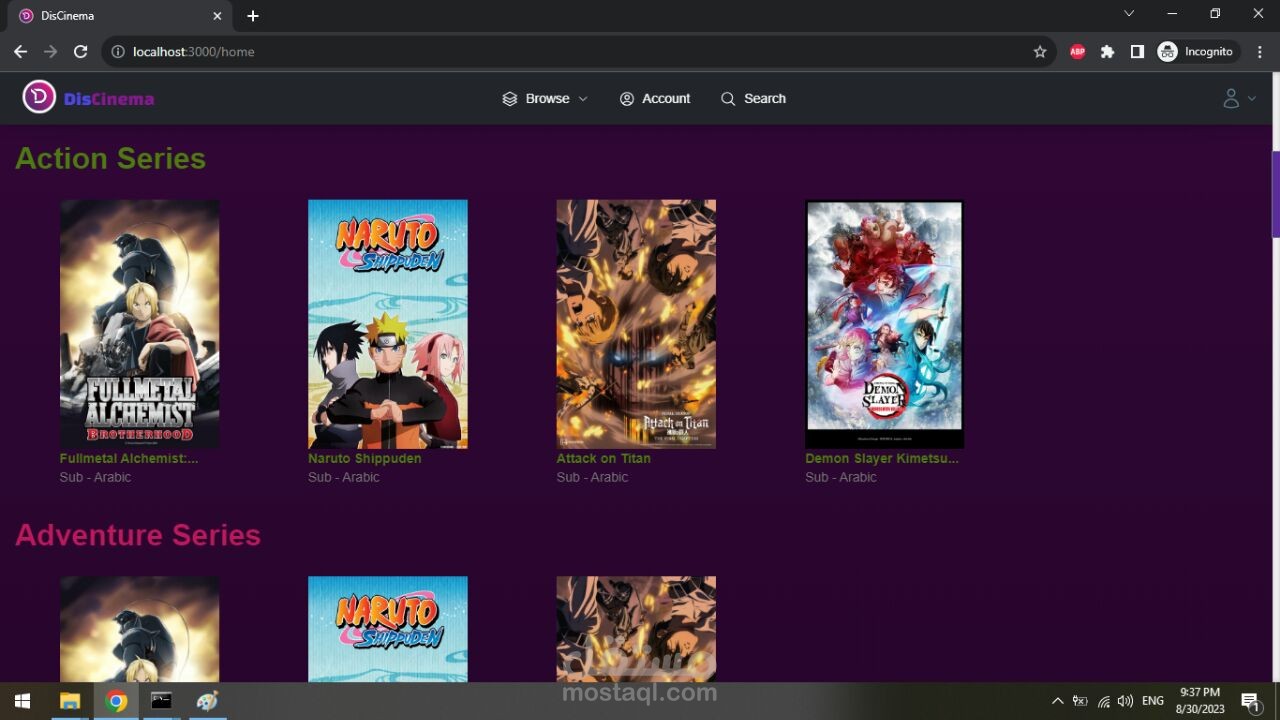Image resolution: width=1280 pixels, height=720 pixels.
Task: Reload the page with the refresh icon
Action: click(81, 52)
